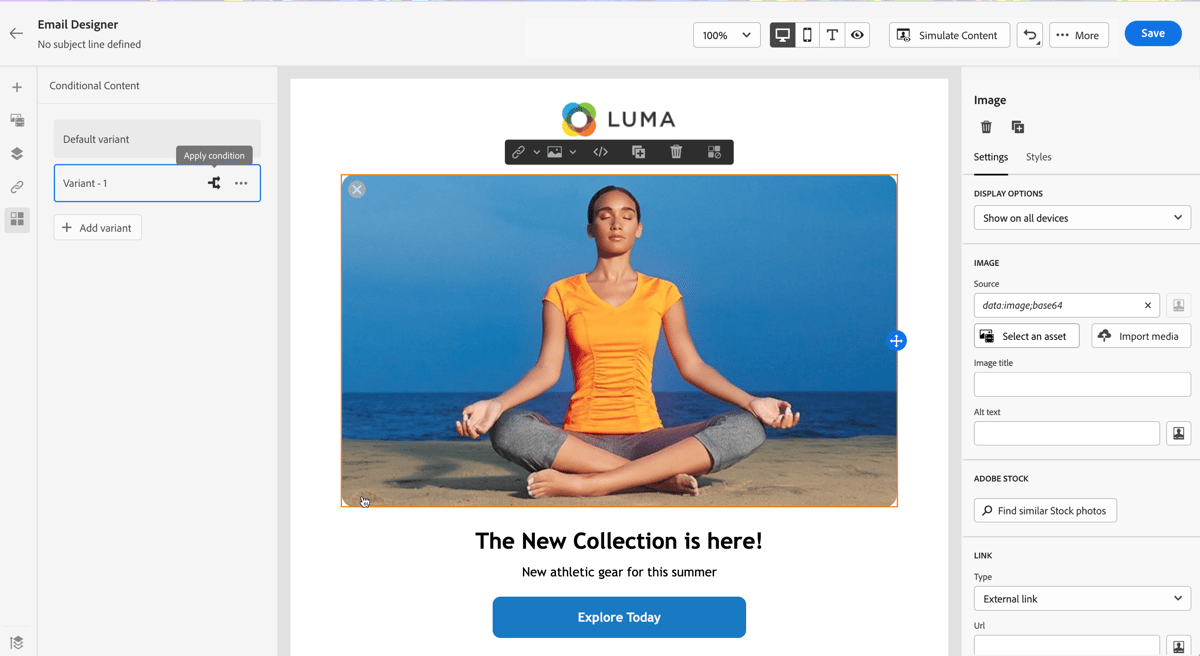The image size is (1200, 656).
Task: Save the email design
Action: click(1152, 32)
